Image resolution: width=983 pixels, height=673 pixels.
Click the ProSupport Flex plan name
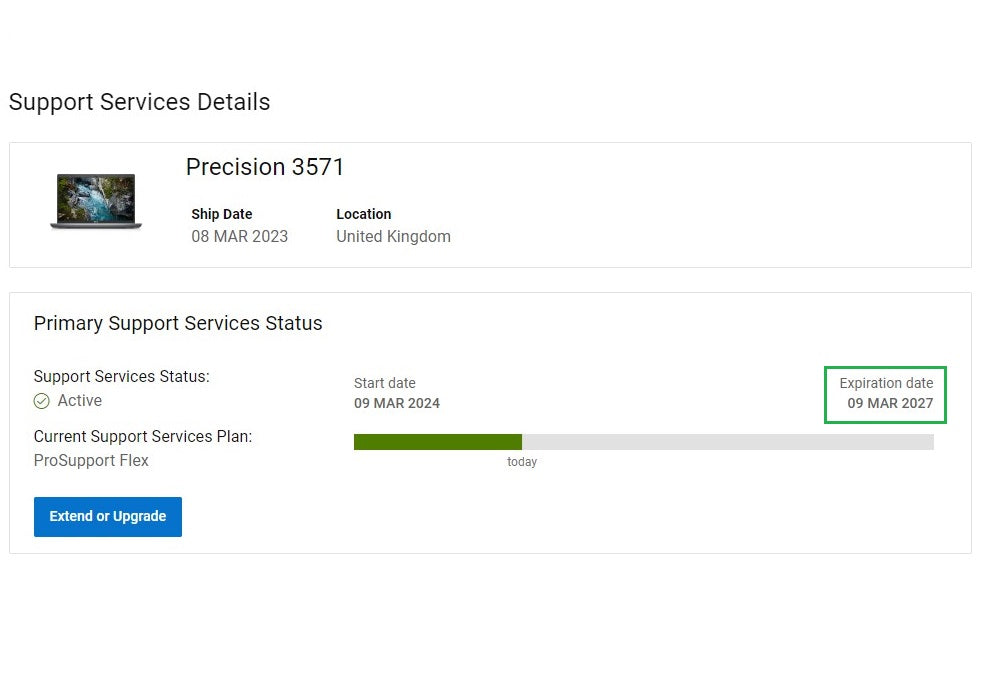tap(91, 461)
